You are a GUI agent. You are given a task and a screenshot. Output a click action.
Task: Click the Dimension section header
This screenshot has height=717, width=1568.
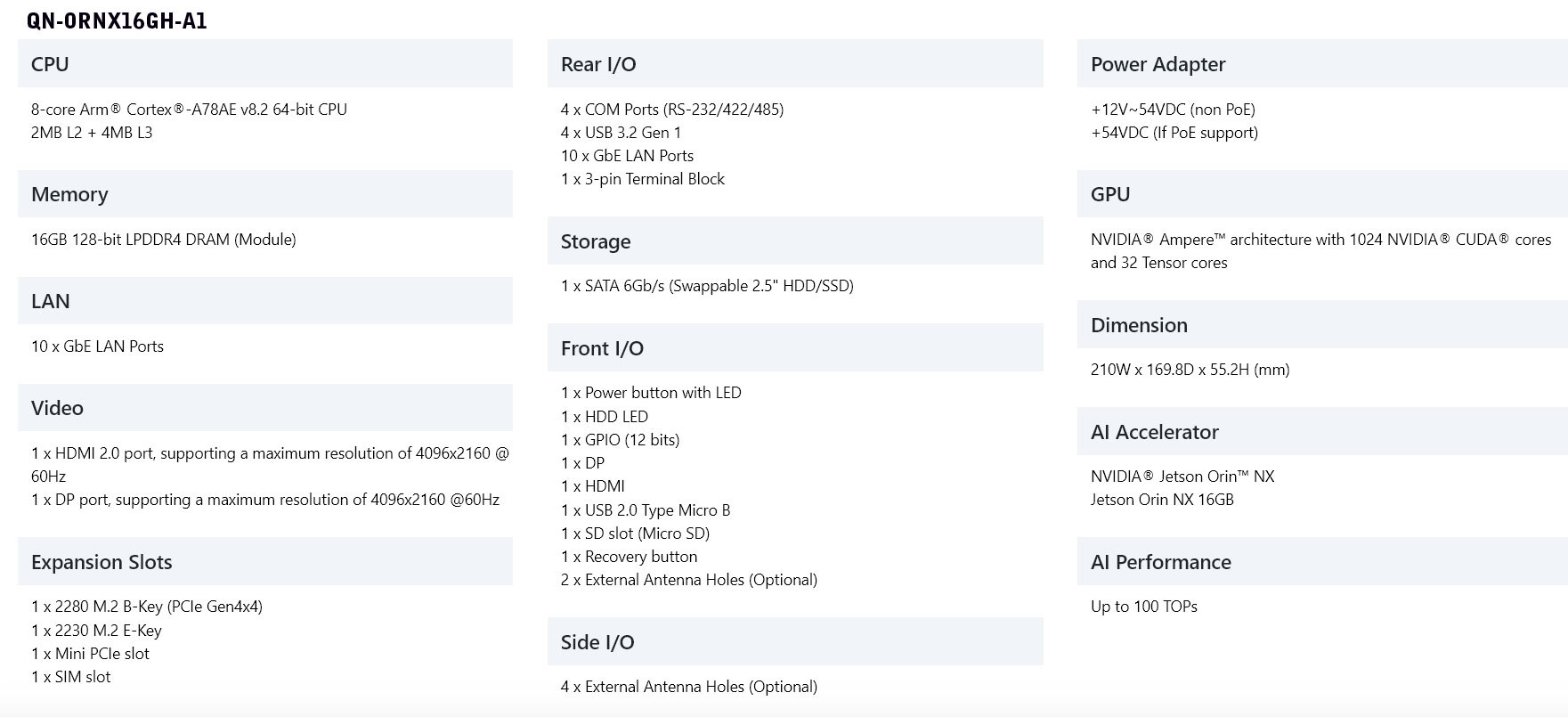point(1322,324)
